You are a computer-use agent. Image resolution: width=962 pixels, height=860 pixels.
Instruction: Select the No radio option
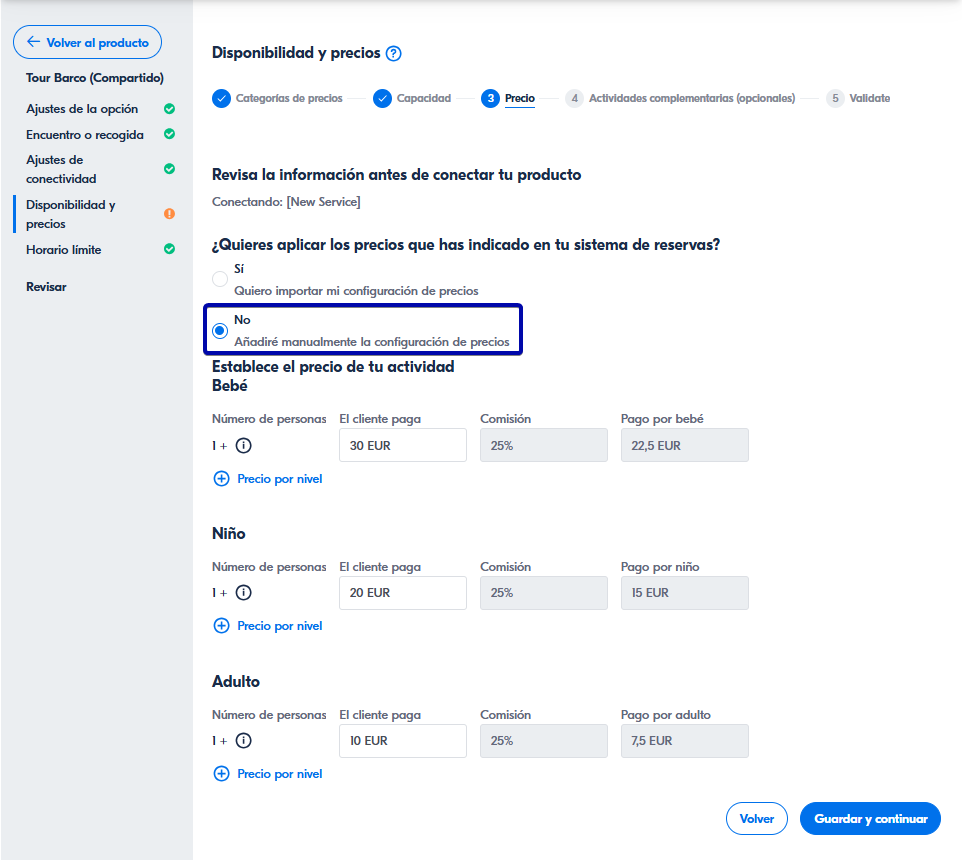[220, 331]
